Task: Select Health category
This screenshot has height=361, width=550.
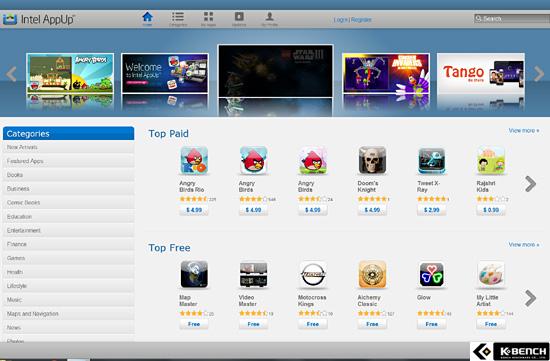Action: [68, 272]
